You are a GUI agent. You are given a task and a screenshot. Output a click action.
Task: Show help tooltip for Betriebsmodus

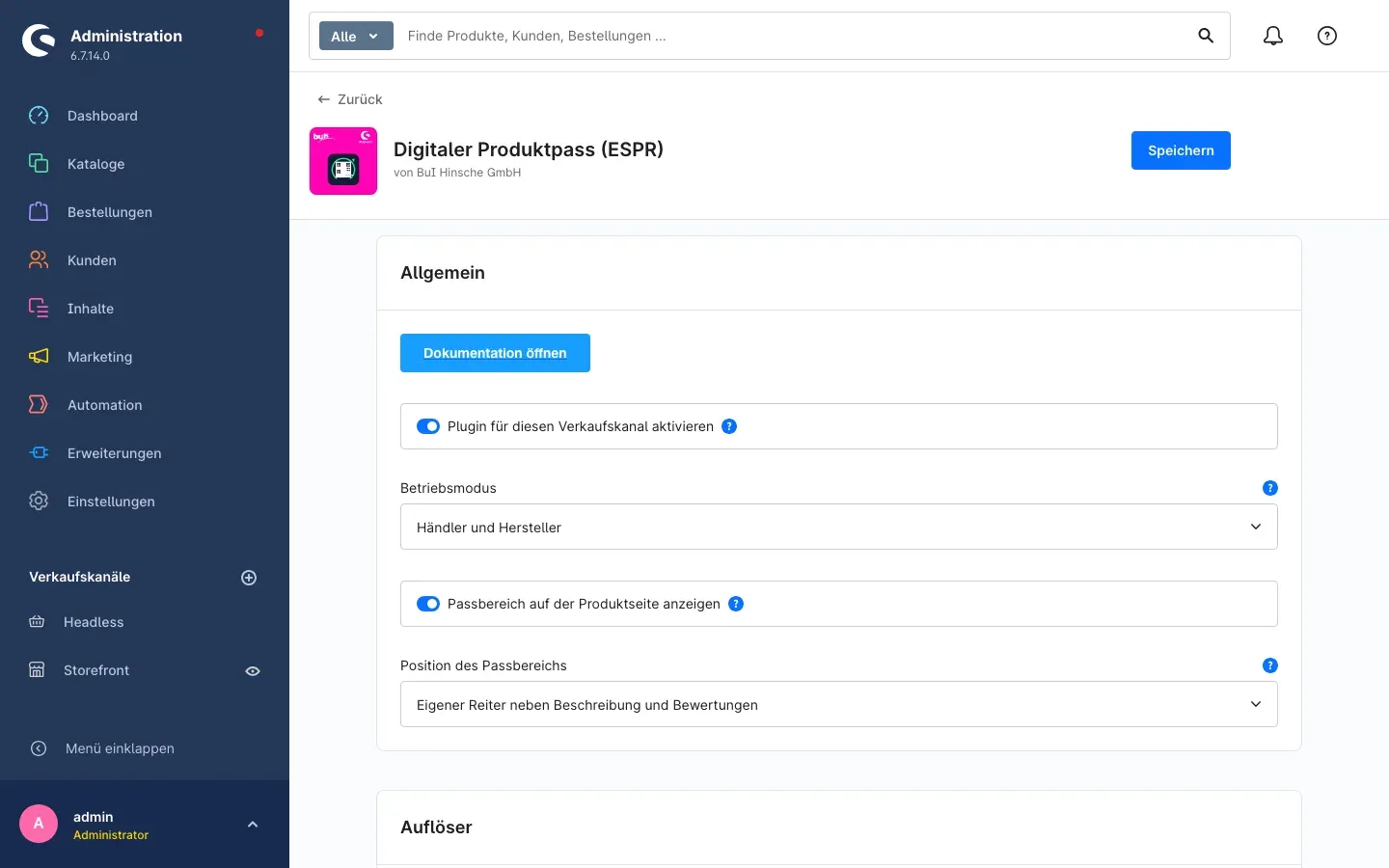pos(1270,488)
